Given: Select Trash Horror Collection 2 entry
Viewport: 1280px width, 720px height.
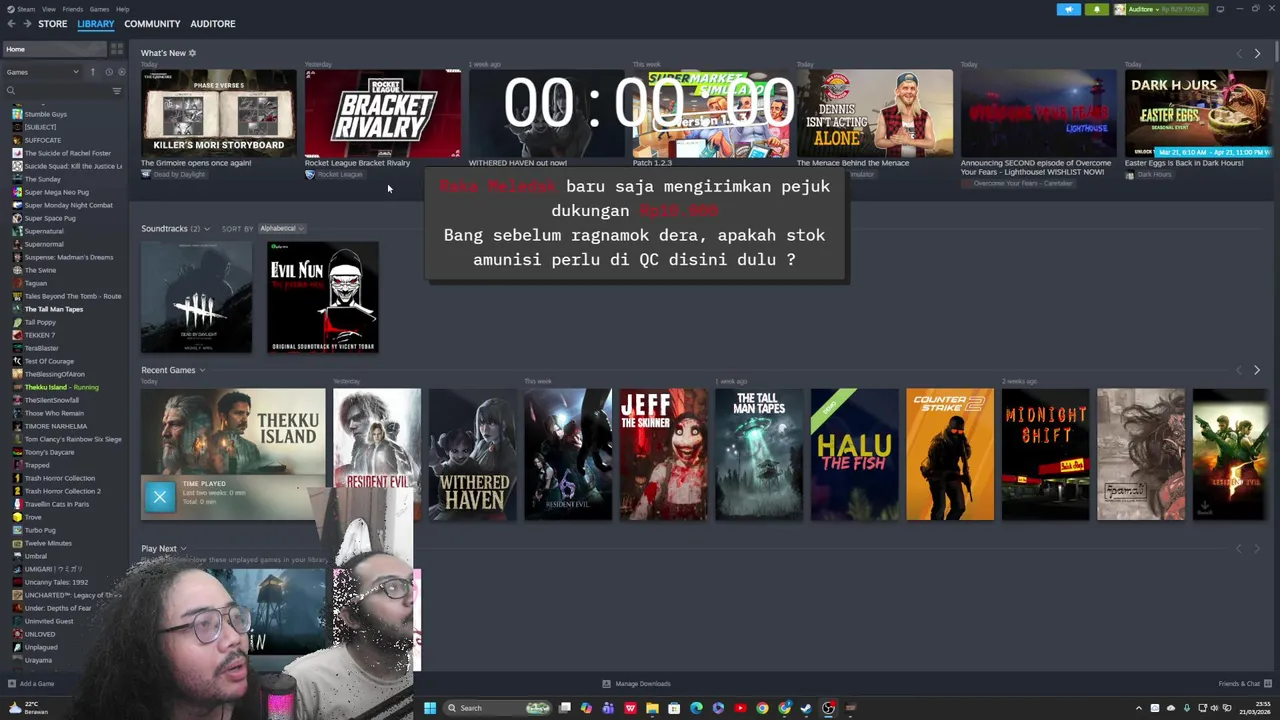Looking at the screenshot, I should pos(64,491).
